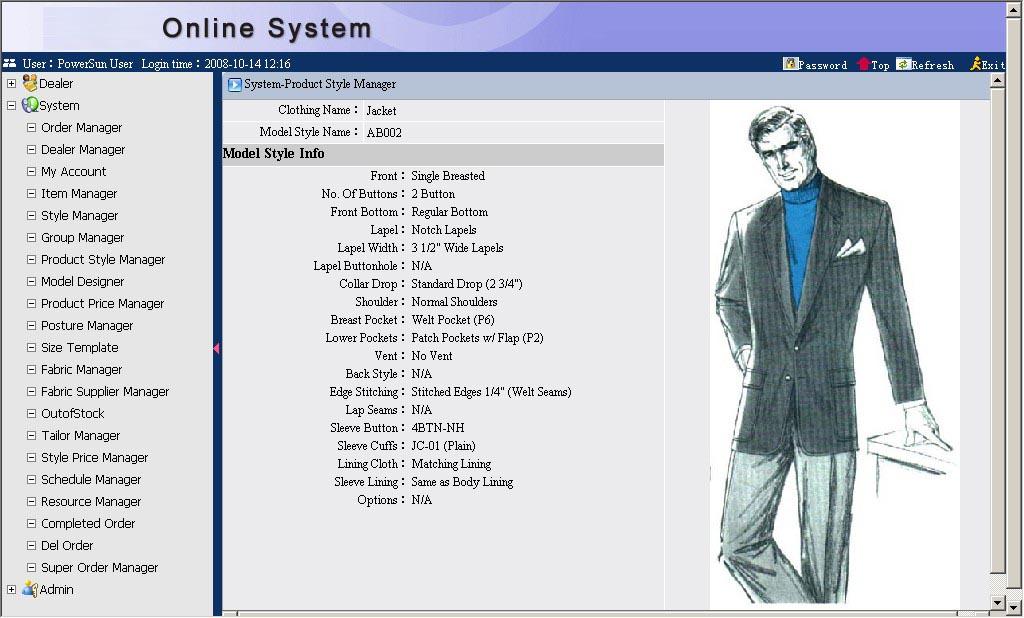This screenshot has height=618, width=1024.
Task: Click the Dealer folder icon
Action: 30,83
